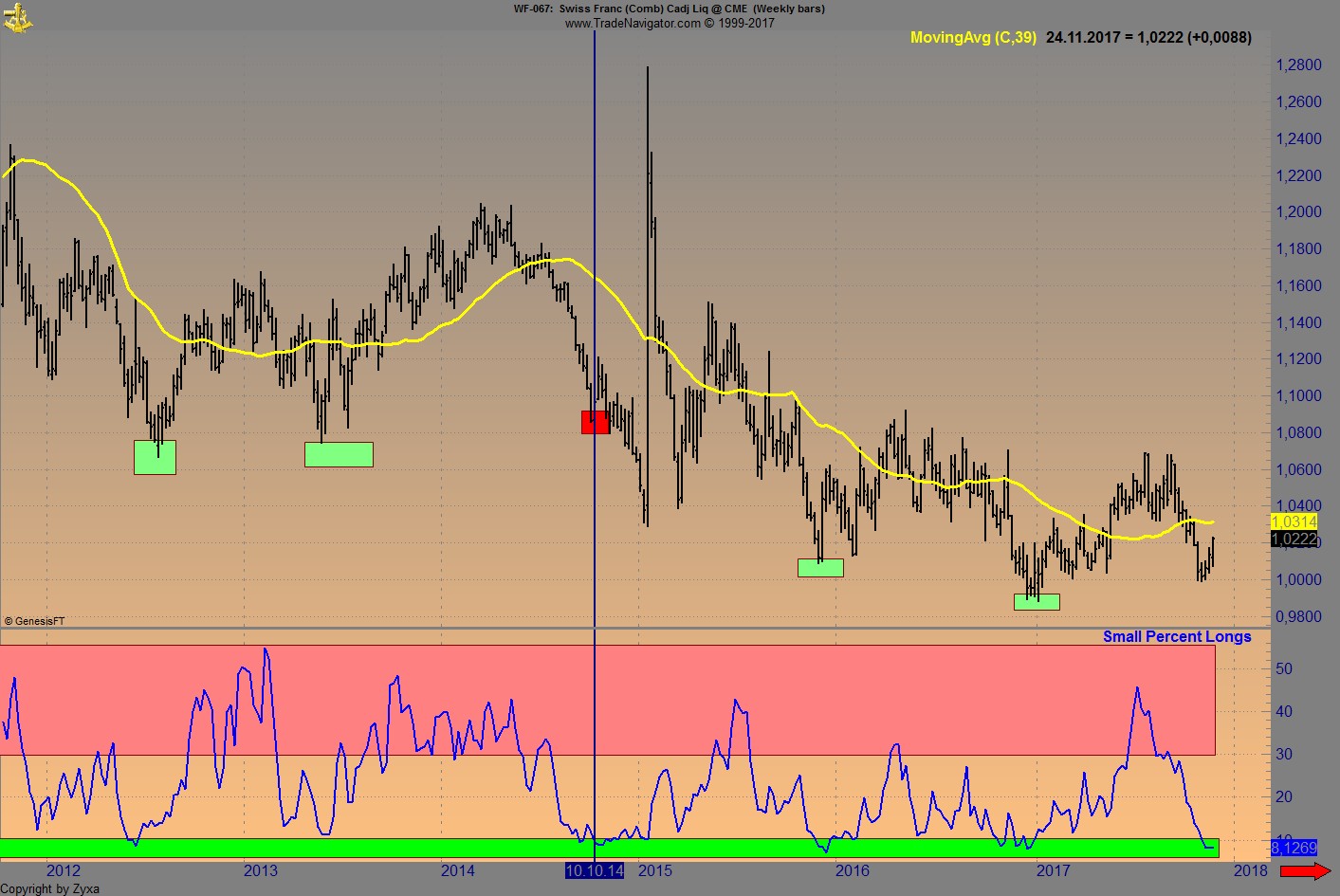Click the green signal box below the 2013 lows

pos(338,455)
